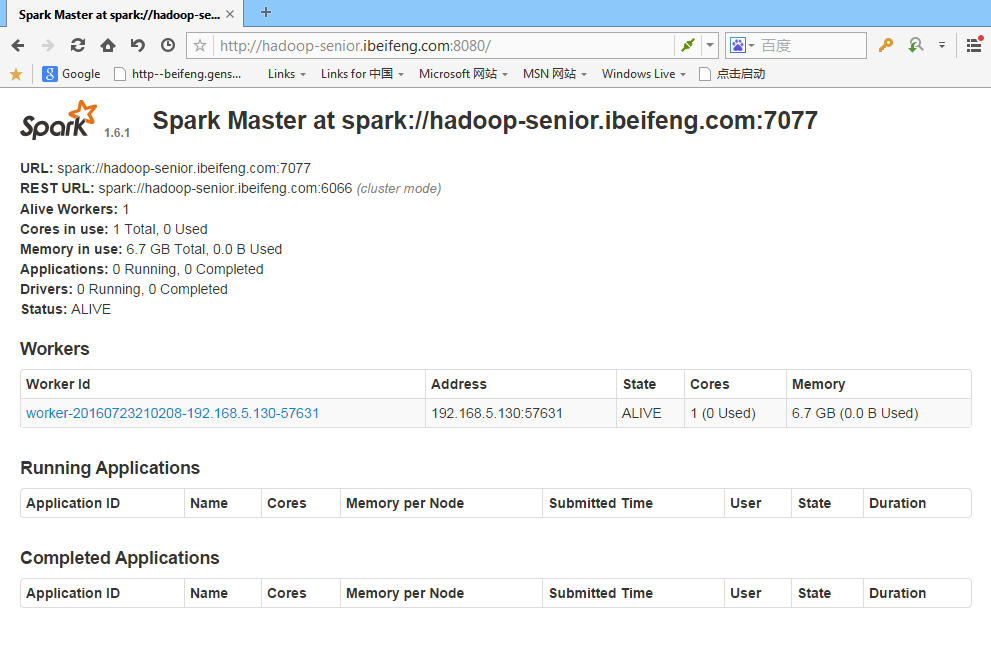Bookmark this page with the address bar star
991x647 pixels.
pyautogui.click(x=200, y=45)
